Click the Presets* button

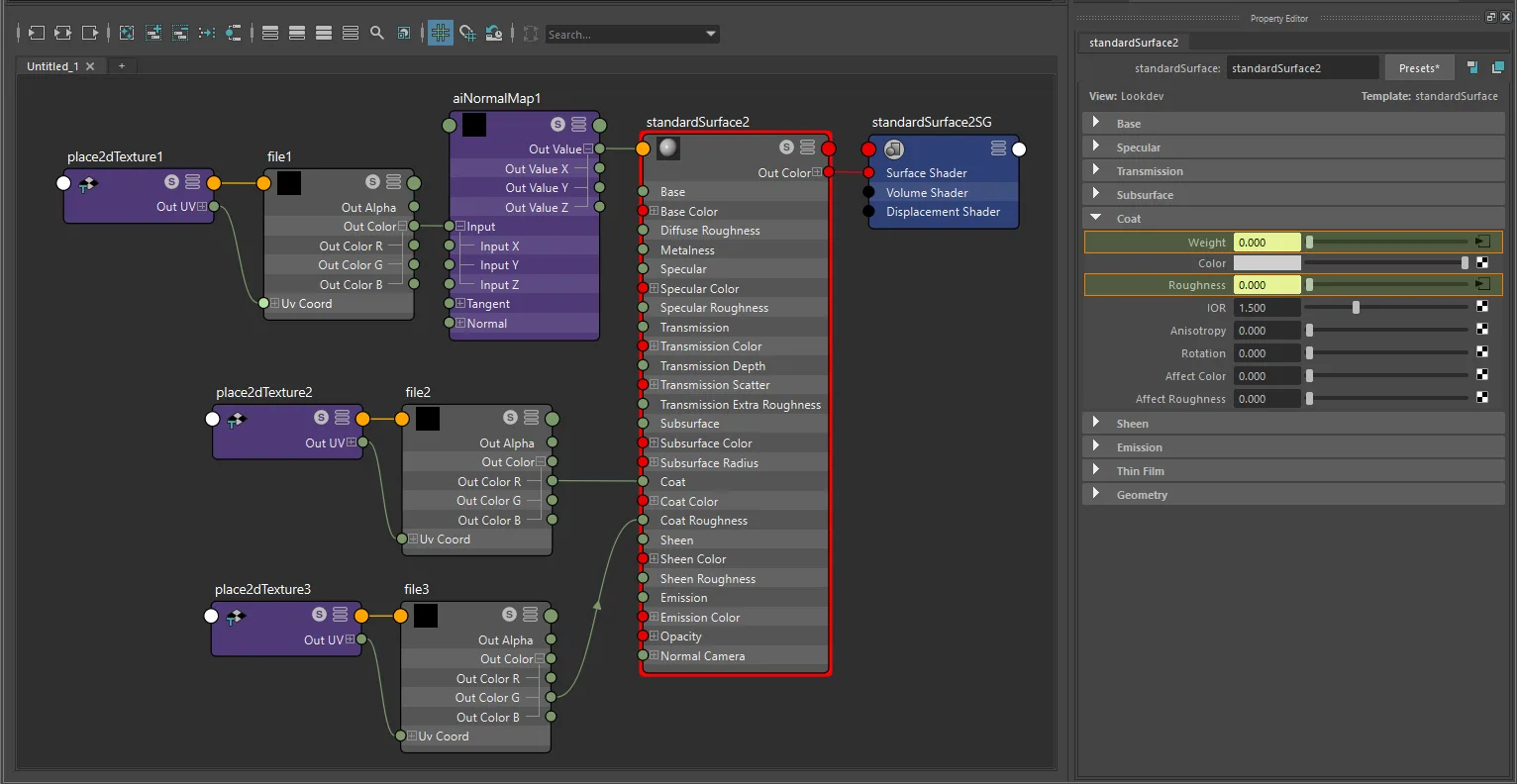(x=1419, y=67)
